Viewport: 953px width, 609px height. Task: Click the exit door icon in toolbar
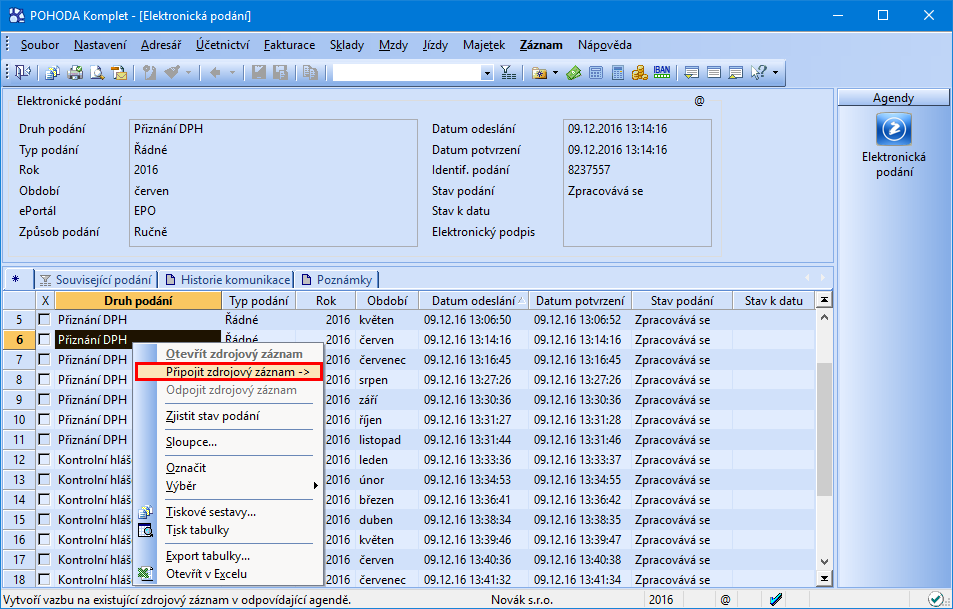pyautogui.click(x=22, y=72)
